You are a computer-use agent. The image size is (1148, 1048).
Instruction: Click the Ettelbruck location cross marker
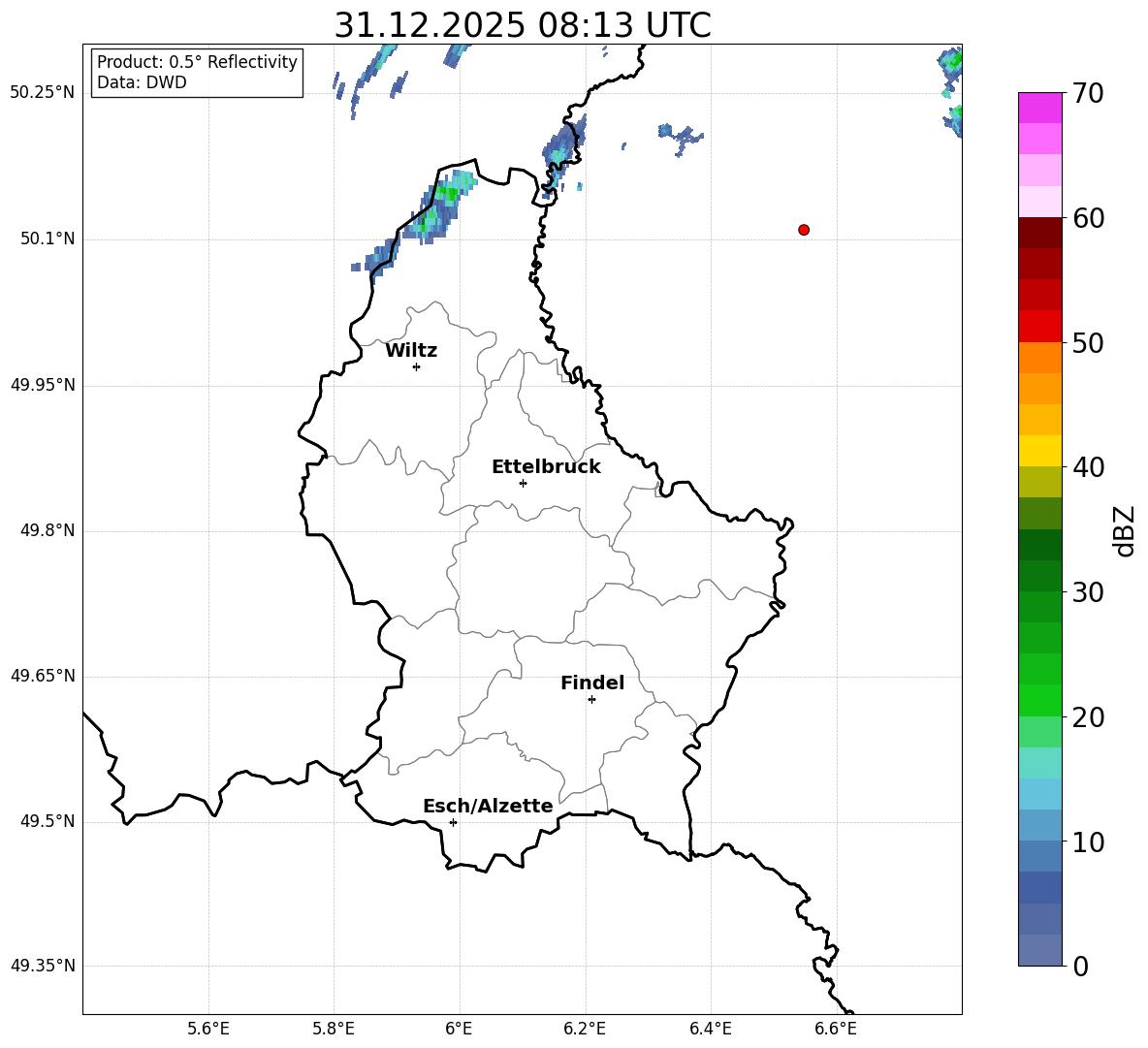[523, 483]
